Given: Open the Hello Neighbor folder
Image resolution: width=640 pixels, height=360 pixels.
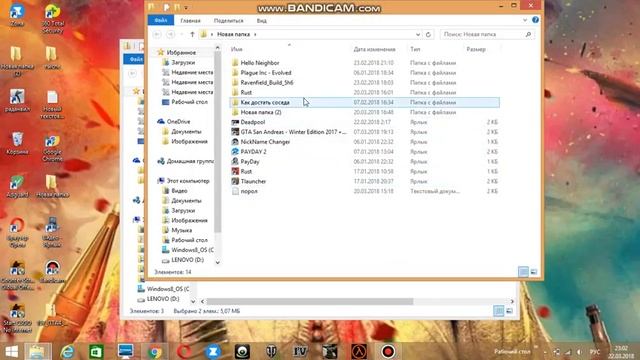Looking at the screenshot, I should click(x=260, y=63).
